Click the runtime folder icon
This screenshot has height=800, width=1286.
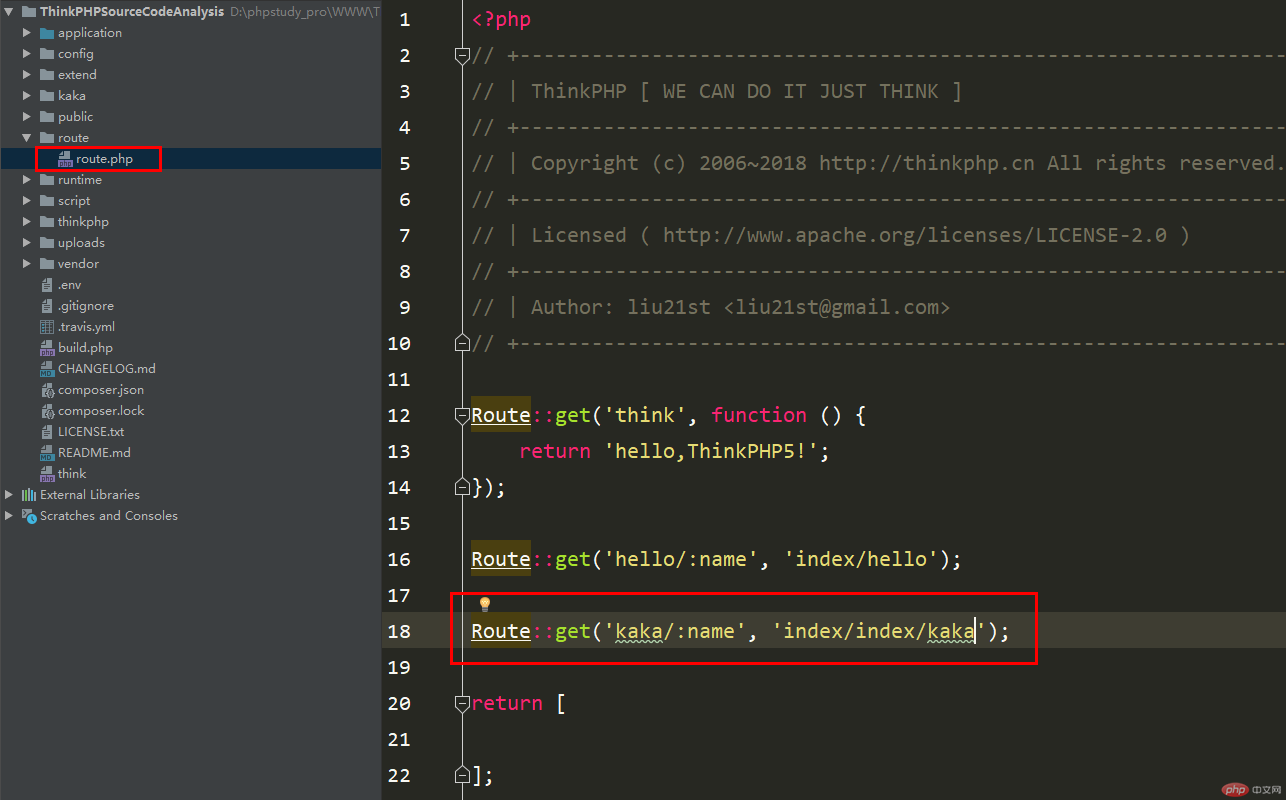click(x=47, y=180)
